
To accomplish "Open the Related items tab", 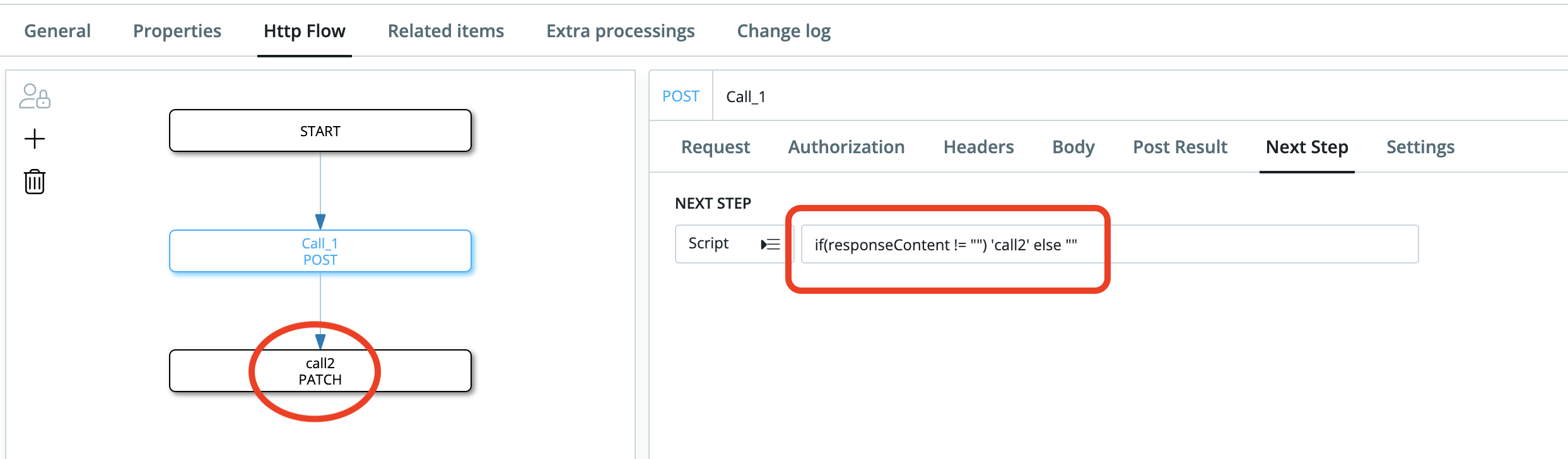I will click(445, 31).
